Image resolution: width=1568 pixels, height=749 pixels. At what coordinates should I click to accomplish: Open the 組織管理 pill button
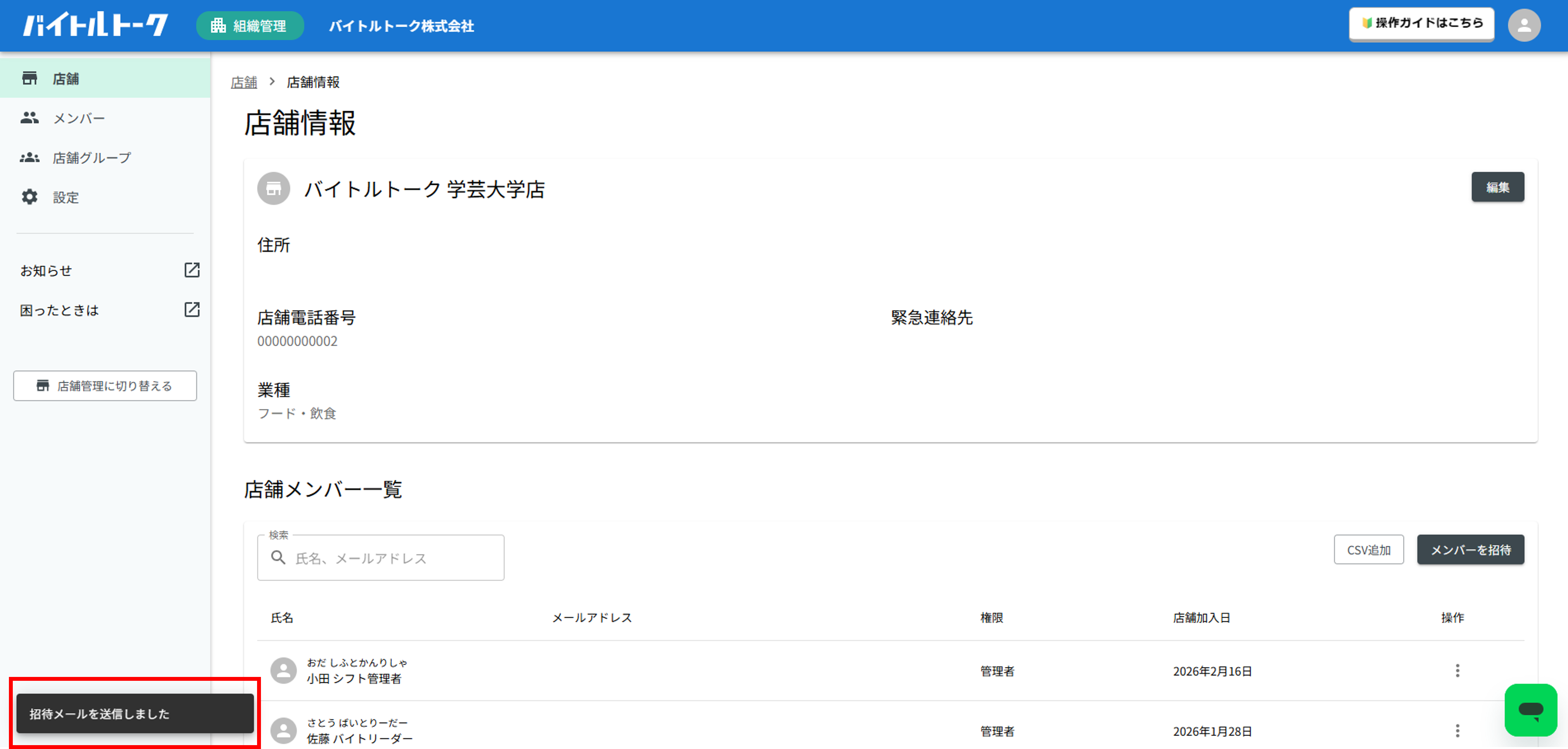point(250,26)
